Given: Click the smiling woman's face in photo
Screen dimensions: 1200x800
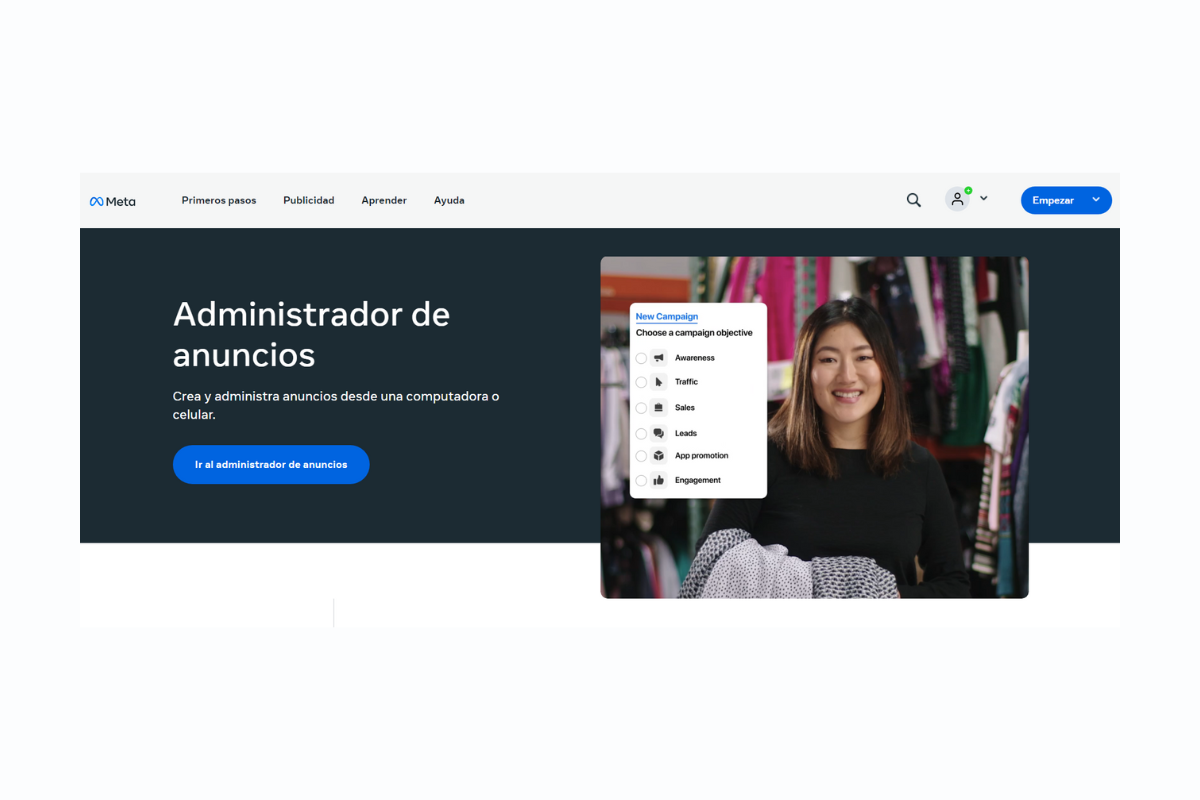Looking at the screenshot, I should pos(846,375).
